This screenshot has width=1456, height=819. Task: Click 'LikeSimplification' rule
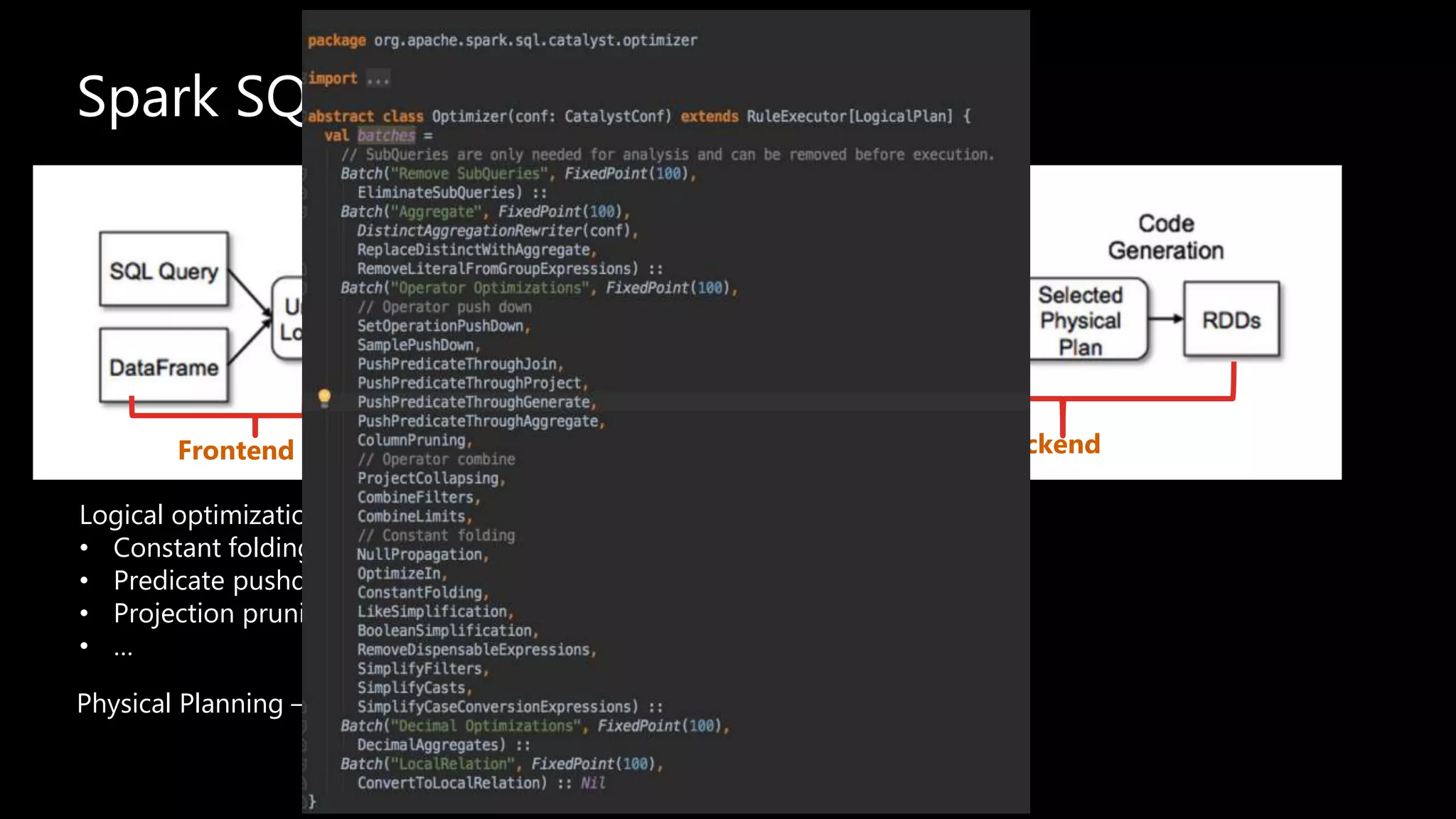[x=432, y=612]
